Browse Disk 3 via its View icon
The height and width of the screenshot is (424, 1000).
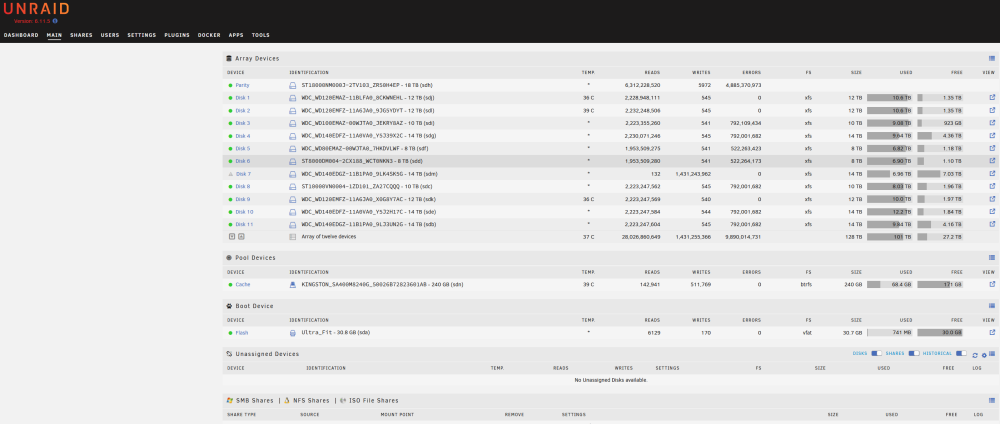[x=992, y=123]
